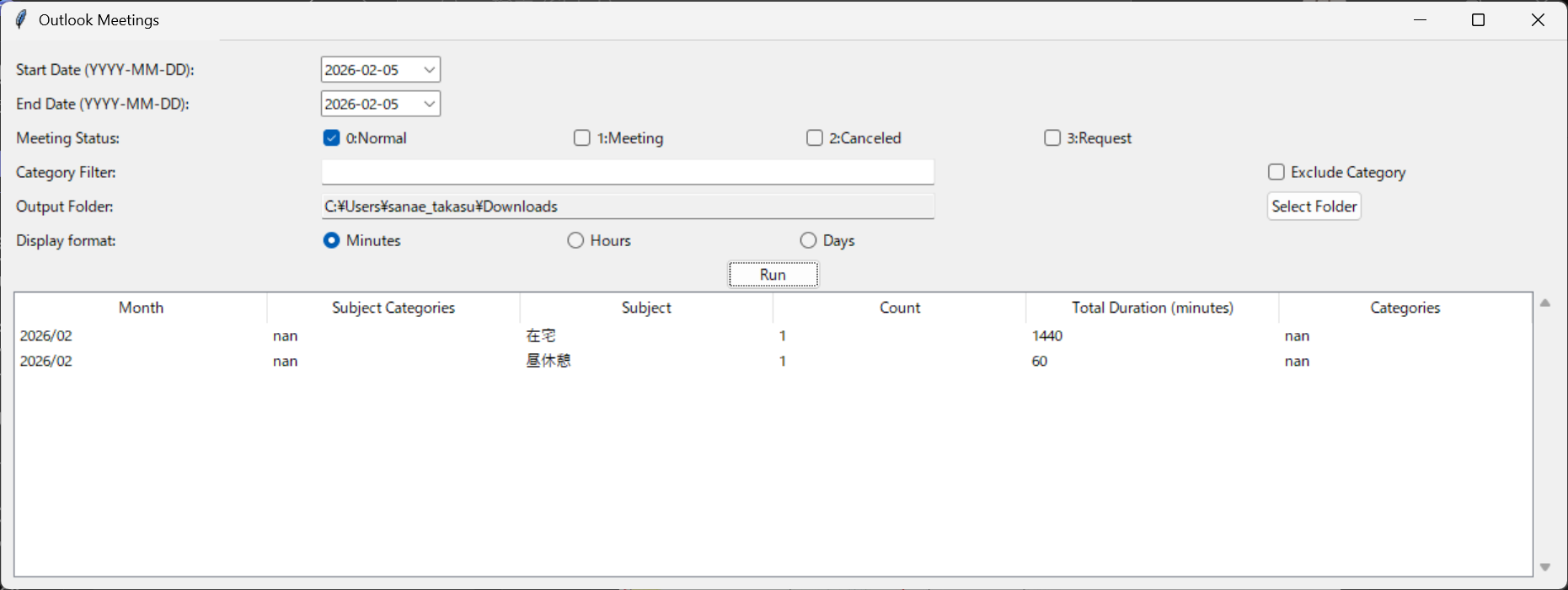Click the Output Folder path field
The image size is (1568, 590).
[628, 206]
